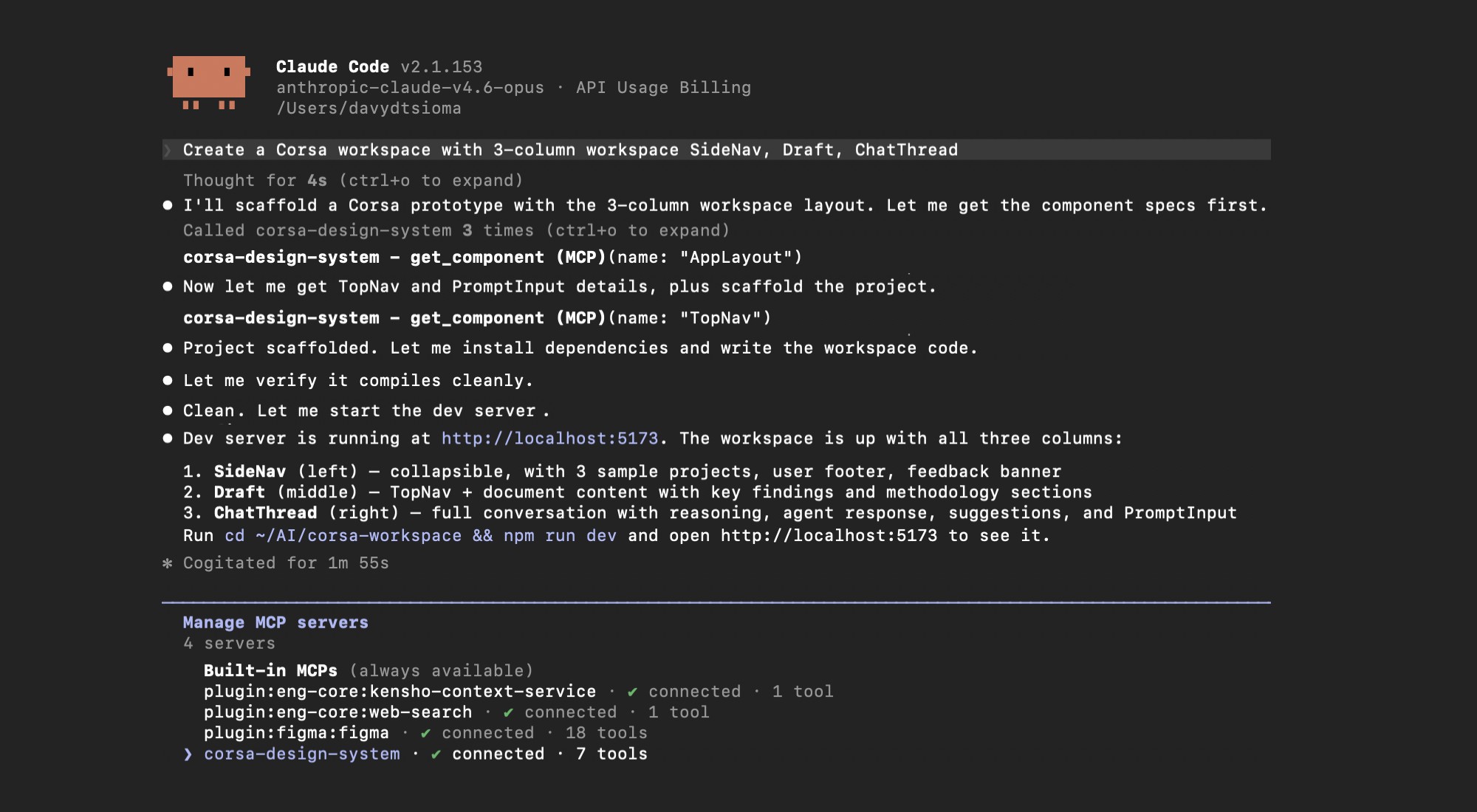Image resolution: width=1477 pixels, height=812 pixels.
Task: Click the 'cd ~/AI/corsa-workspace && npm run dev' command
Action: click(x=421, y=536)
